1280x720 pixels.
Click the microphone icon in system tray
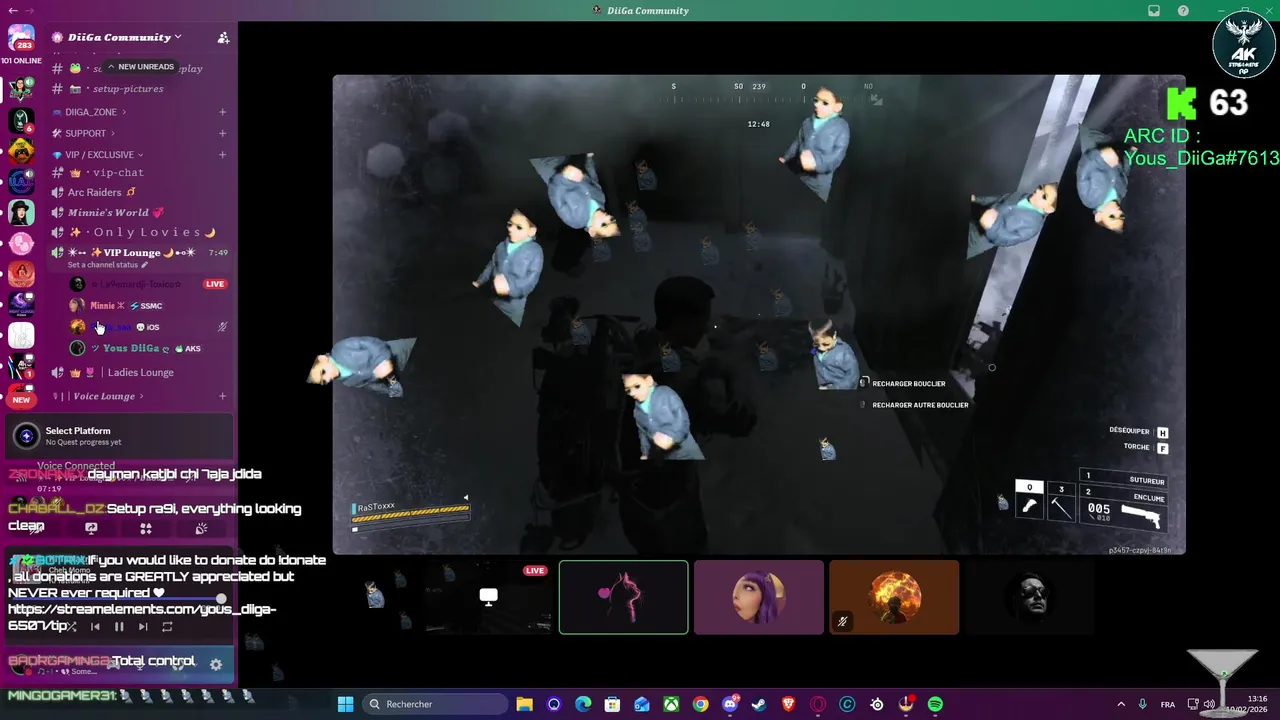pyautogui.click(x=1143, y=704)
